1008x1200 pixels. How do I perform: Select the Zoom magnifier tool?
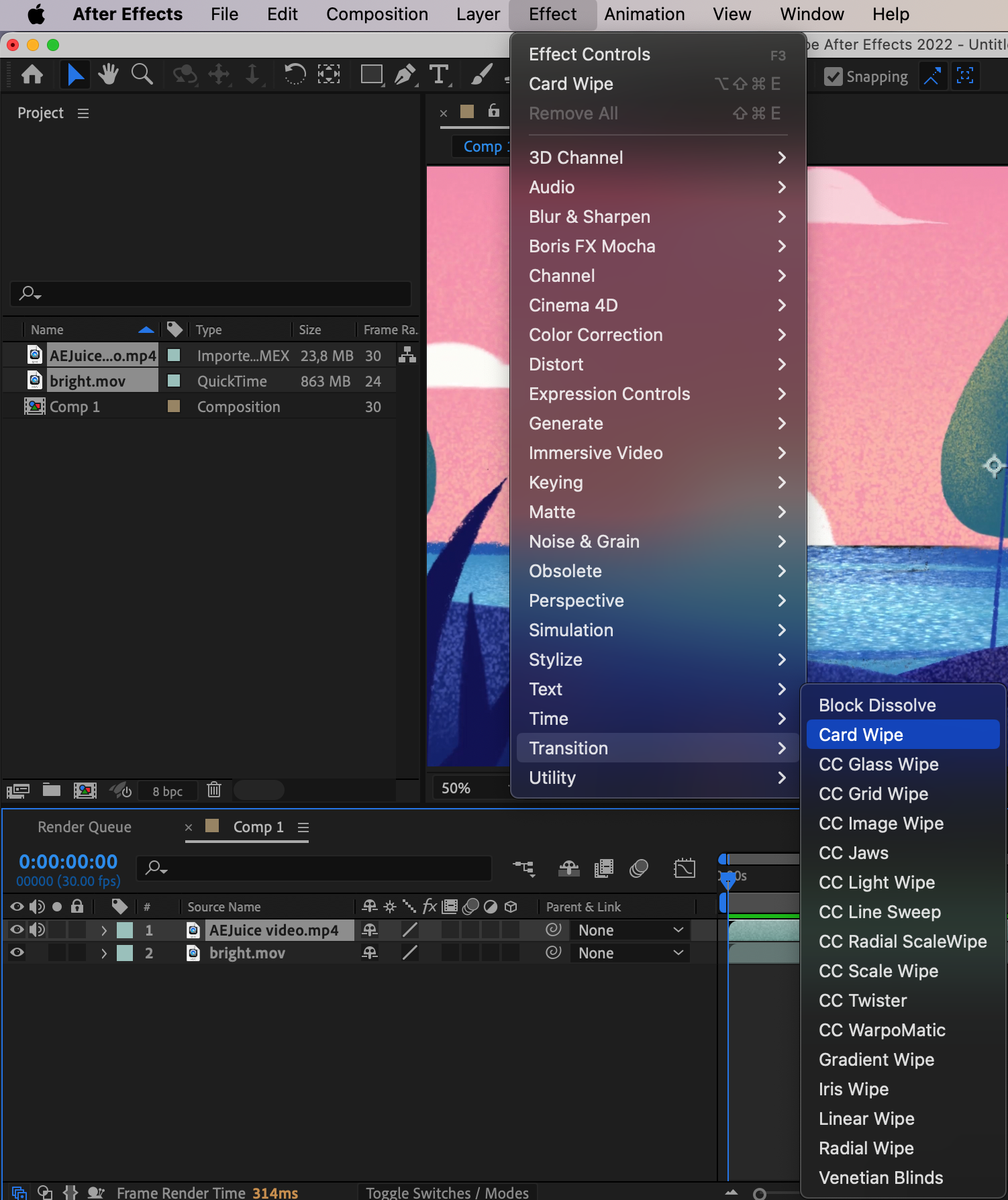click(x=142, y=74)
